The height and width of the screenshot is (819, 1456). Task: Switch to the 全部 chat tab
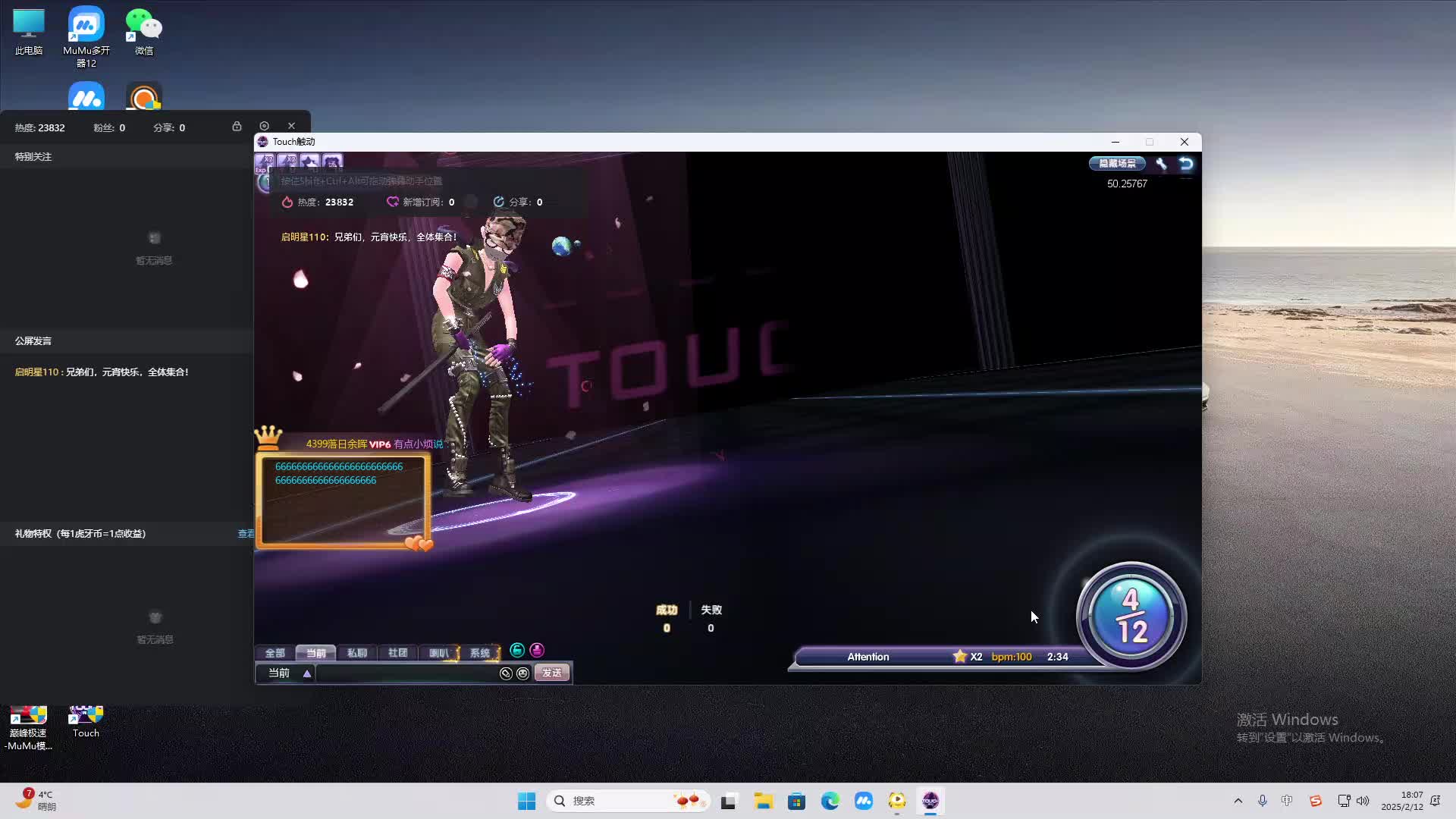(x=275, y=653)
